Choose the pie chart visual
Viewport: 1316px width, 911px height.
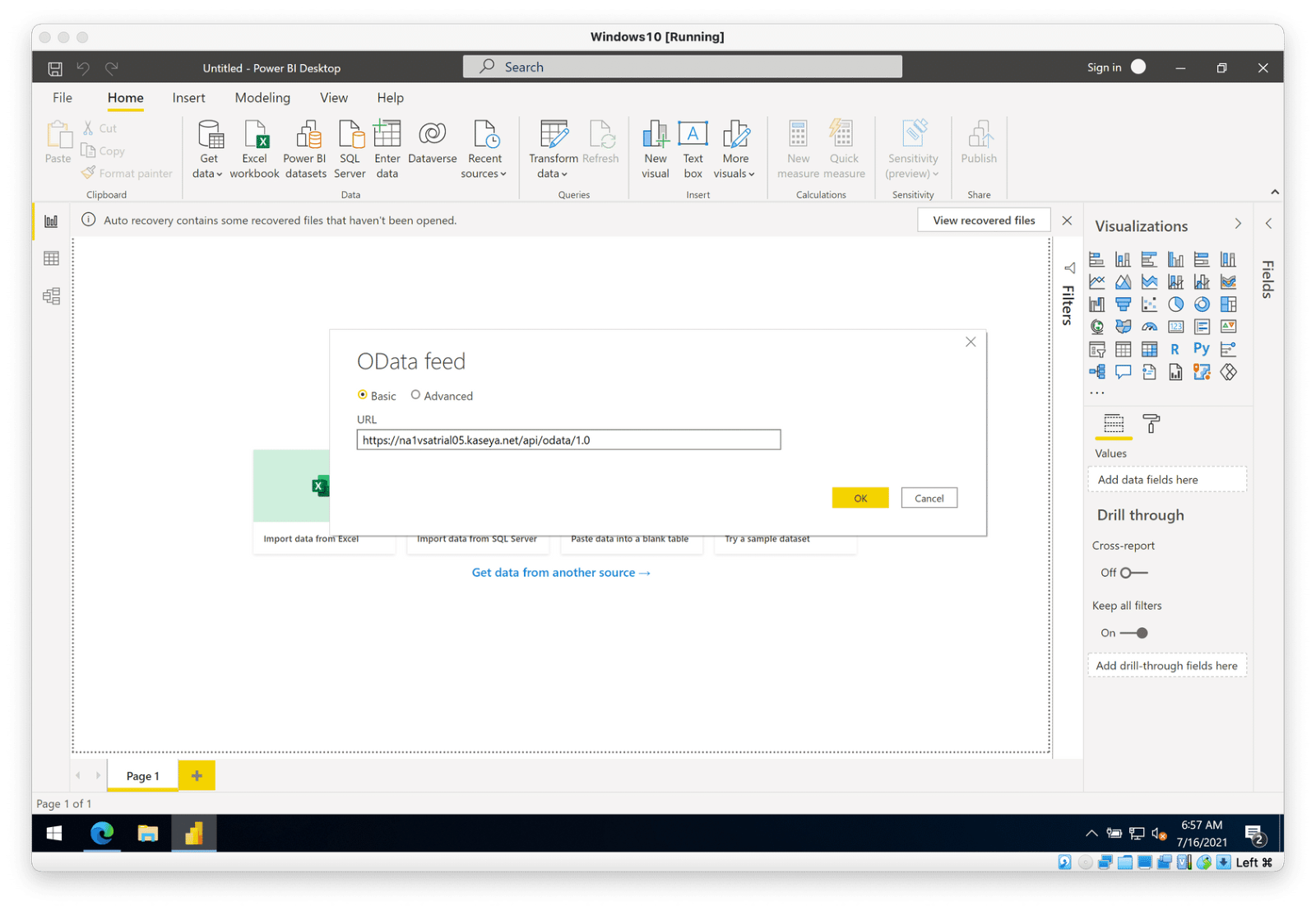(x=1175, y=304)
